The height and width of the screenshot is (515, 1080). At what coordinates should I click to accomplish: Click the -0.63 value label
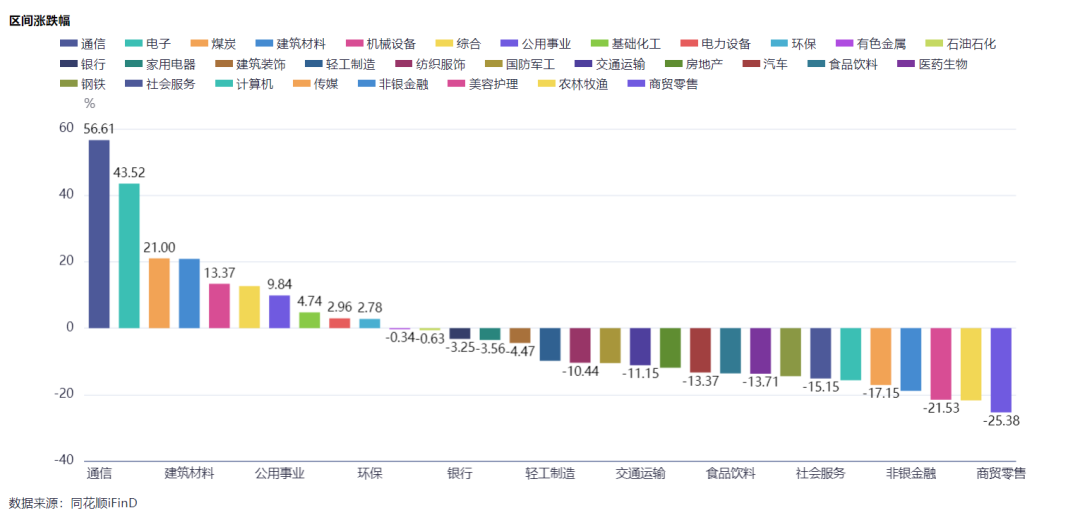(x=430, y=337)
